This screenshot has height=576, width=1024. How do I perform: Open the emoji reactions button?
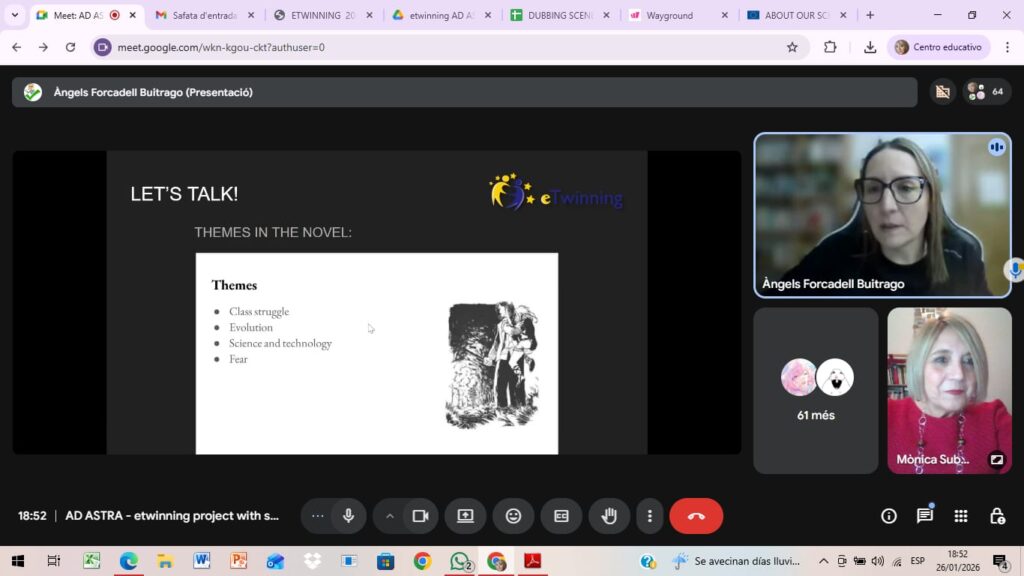pyautogui.click(x=513, y=516)
